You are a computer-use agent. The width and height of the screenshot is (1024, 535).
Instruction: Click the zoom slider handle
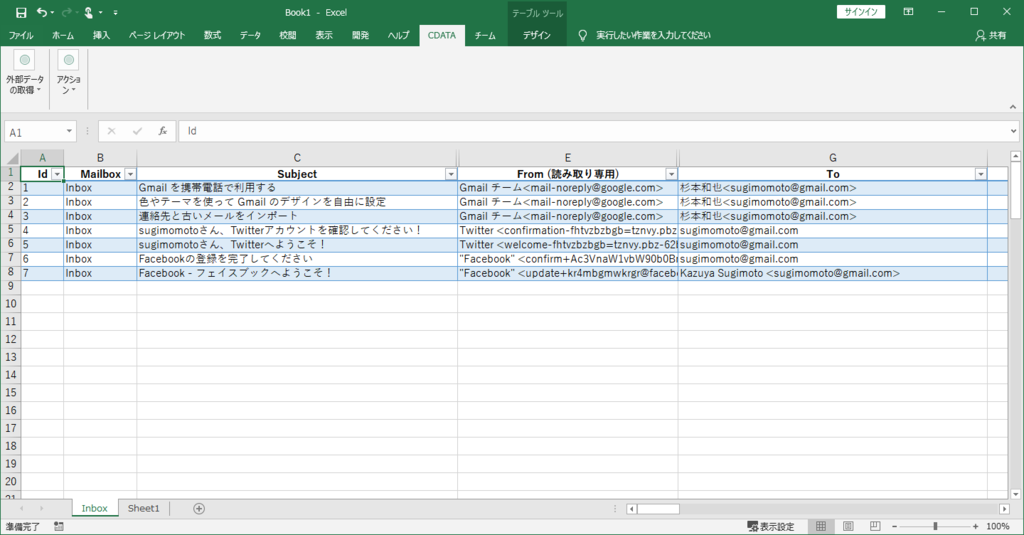[x=935, y=526]
